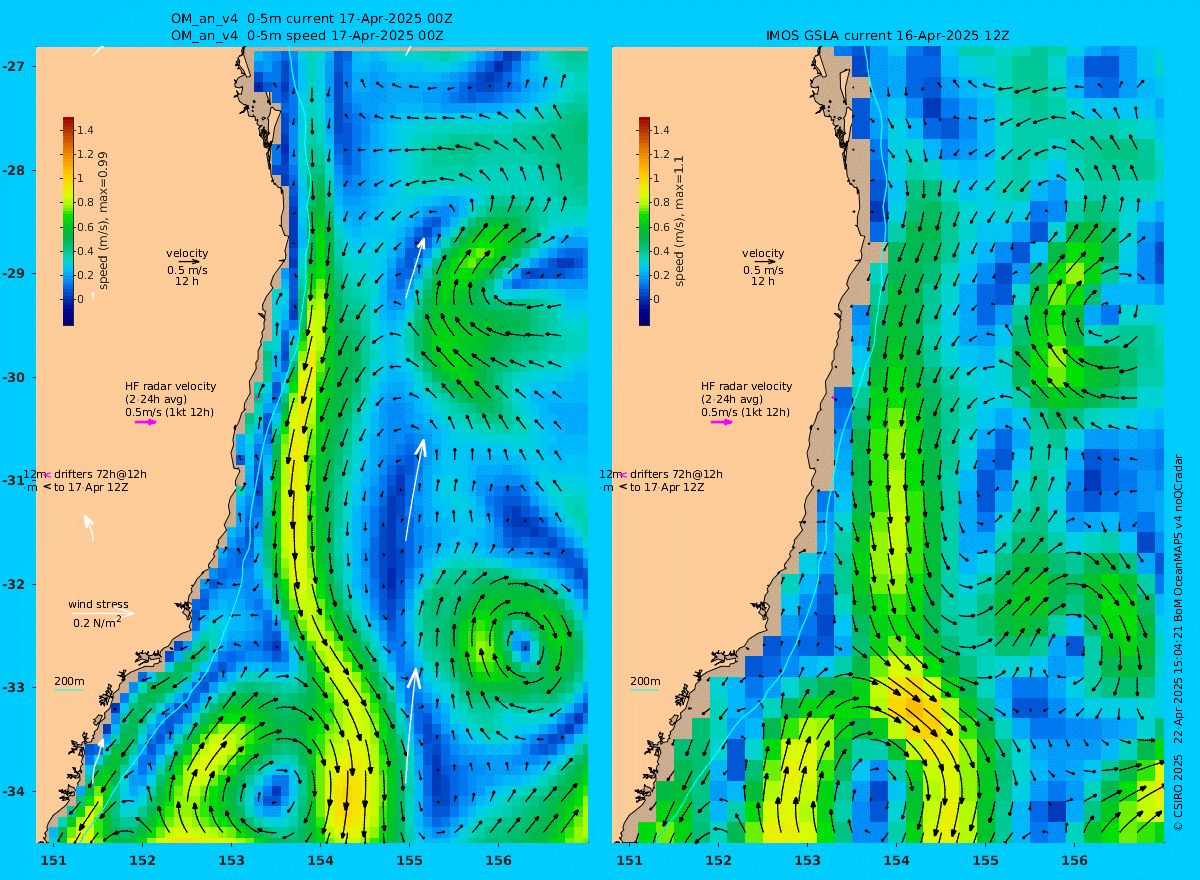Click the 0.8 tick on left colorbar
The height and width of the screenshot is (880, 1200).
tap(86, 202)
